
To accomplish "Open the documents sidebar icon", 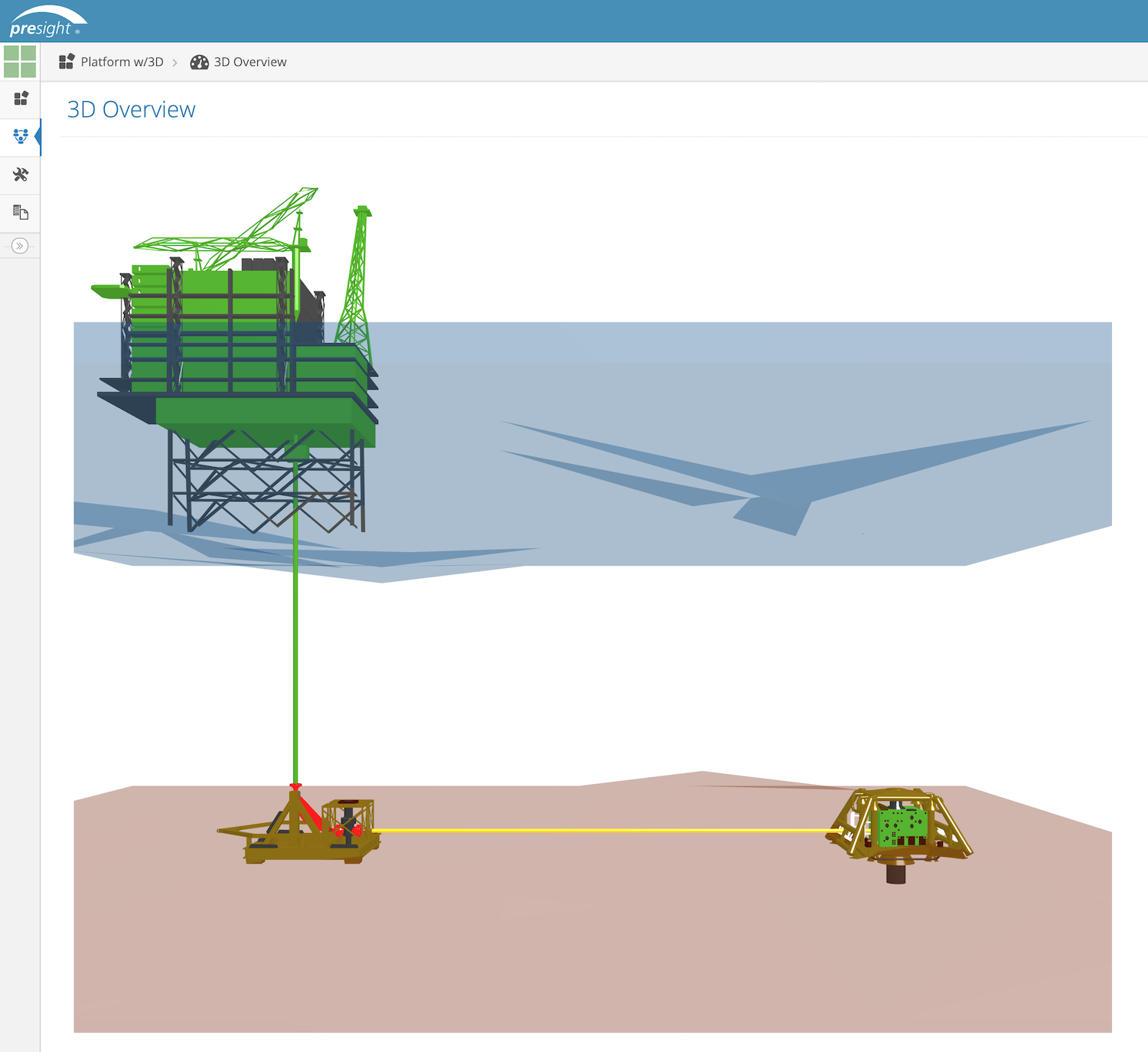I will point(21,212).
